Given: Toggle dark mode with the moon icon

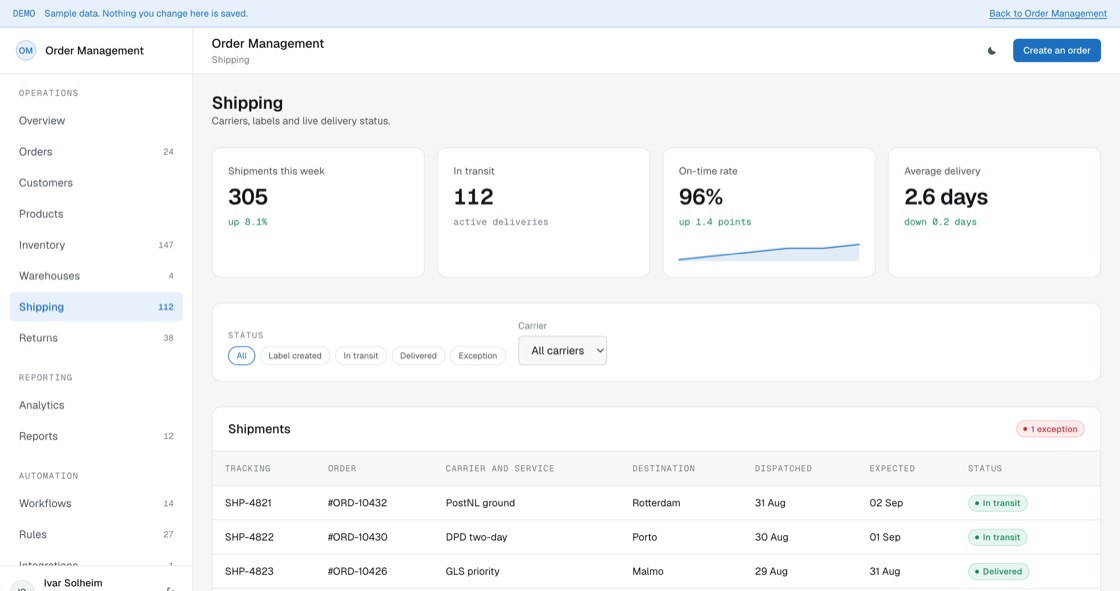Looking at the screenshot, I should [x=991, y=51].
